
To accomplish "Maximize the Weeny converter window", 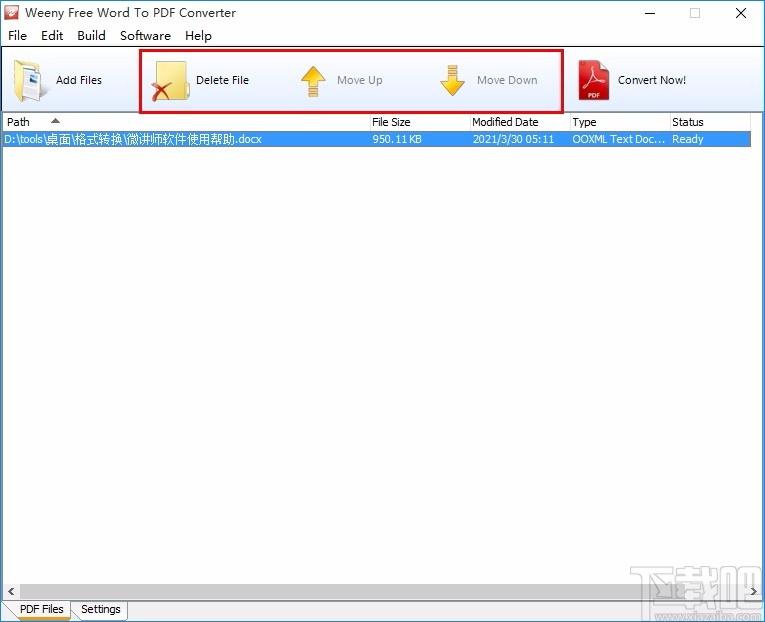I will click(x=695, y=13).
